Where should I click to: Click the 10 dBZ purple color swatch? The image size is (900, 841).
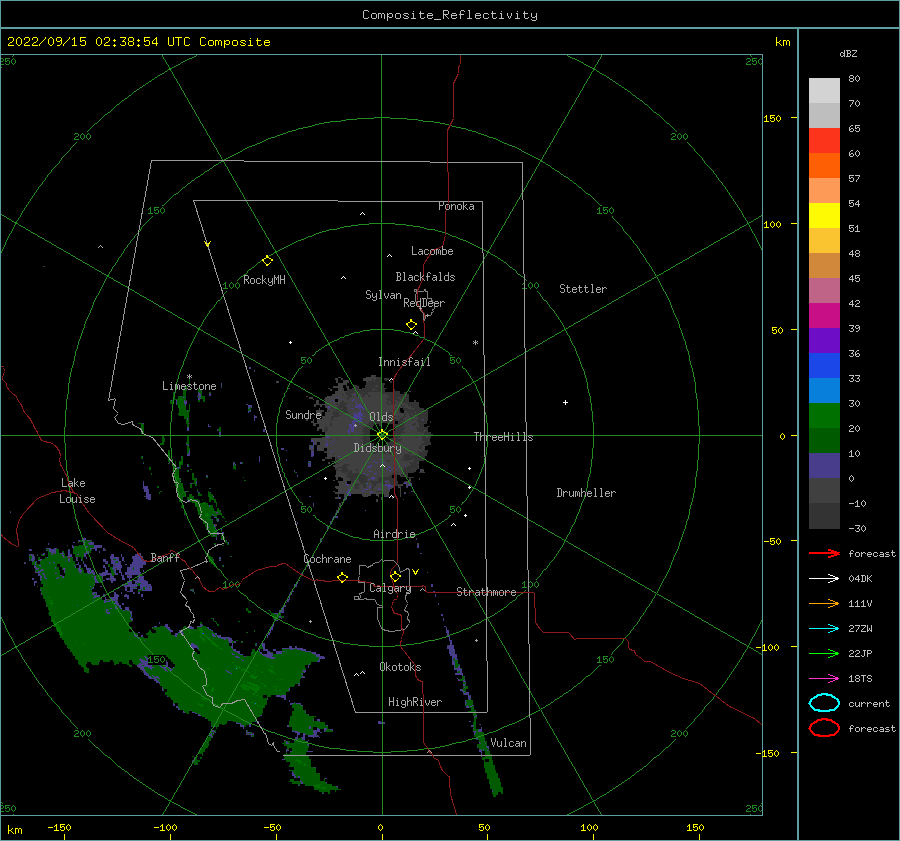(x=824, y=466)
